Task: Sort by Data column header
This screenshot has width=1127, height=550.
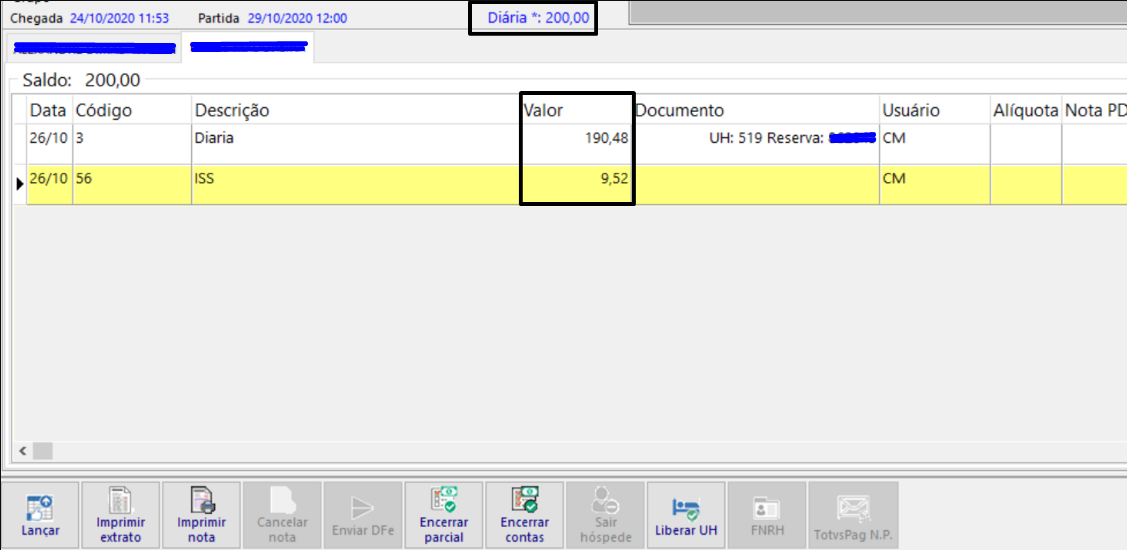Action: [x=50, y=110]
